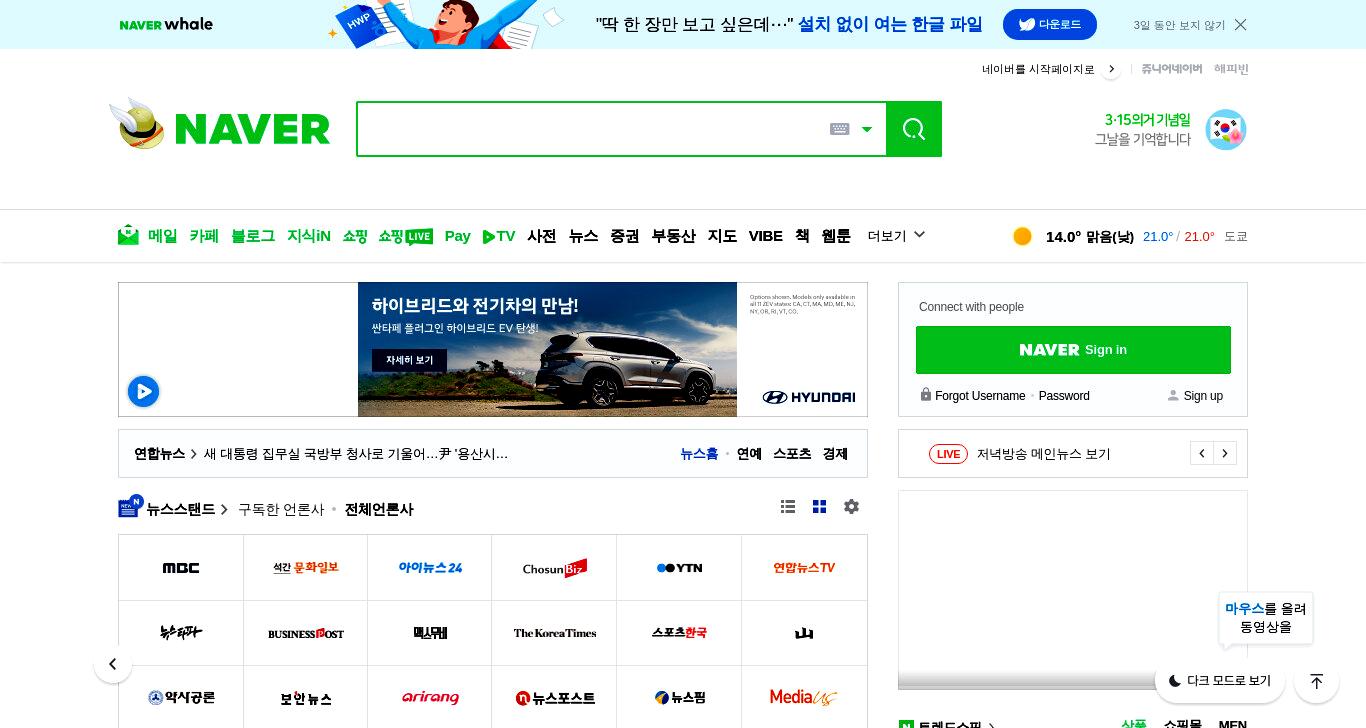This screenshot has height=728, width=1366.
Task: Click the sunny weather icon
Action: (1022, 236)
